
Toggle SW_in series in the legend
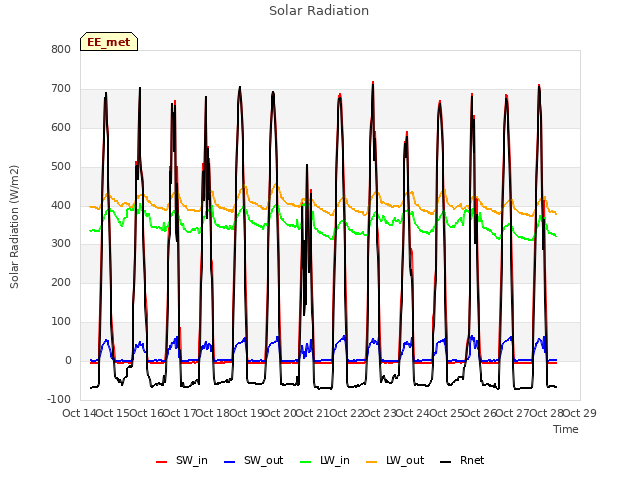click(x=182, y=460)
